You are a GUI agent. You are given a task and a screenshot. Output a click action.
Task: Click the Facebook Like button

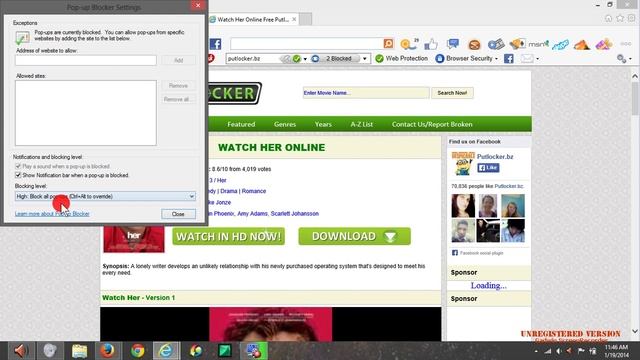pyautogui.click(x=489, y=168)
